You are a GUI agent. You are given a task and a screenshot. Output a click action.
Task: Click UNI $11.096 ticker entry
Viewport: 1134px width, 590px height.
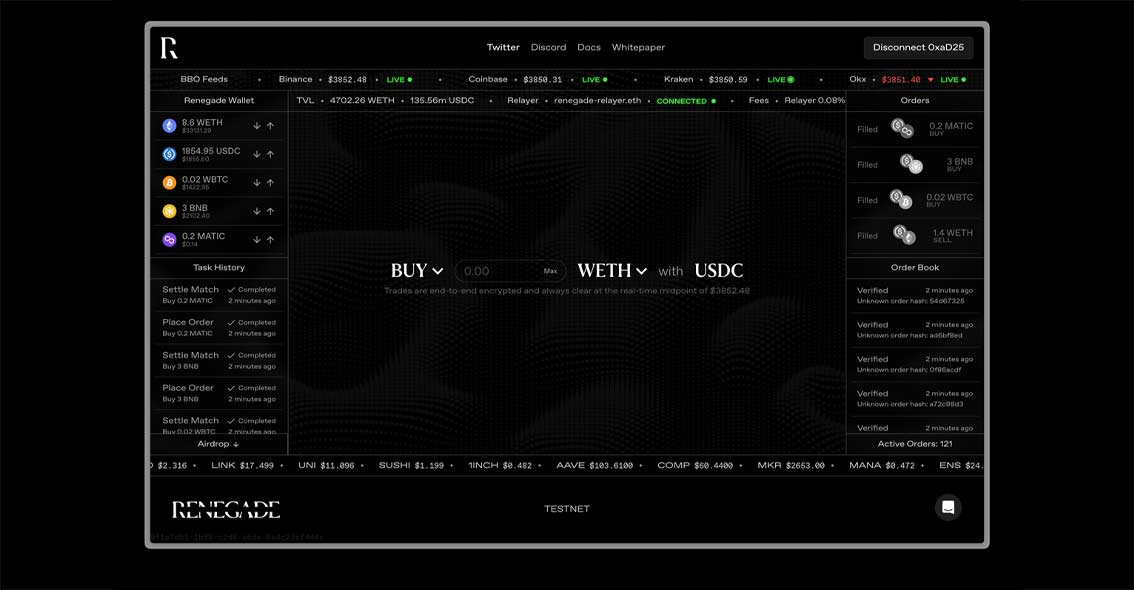[x=326, y=466]
